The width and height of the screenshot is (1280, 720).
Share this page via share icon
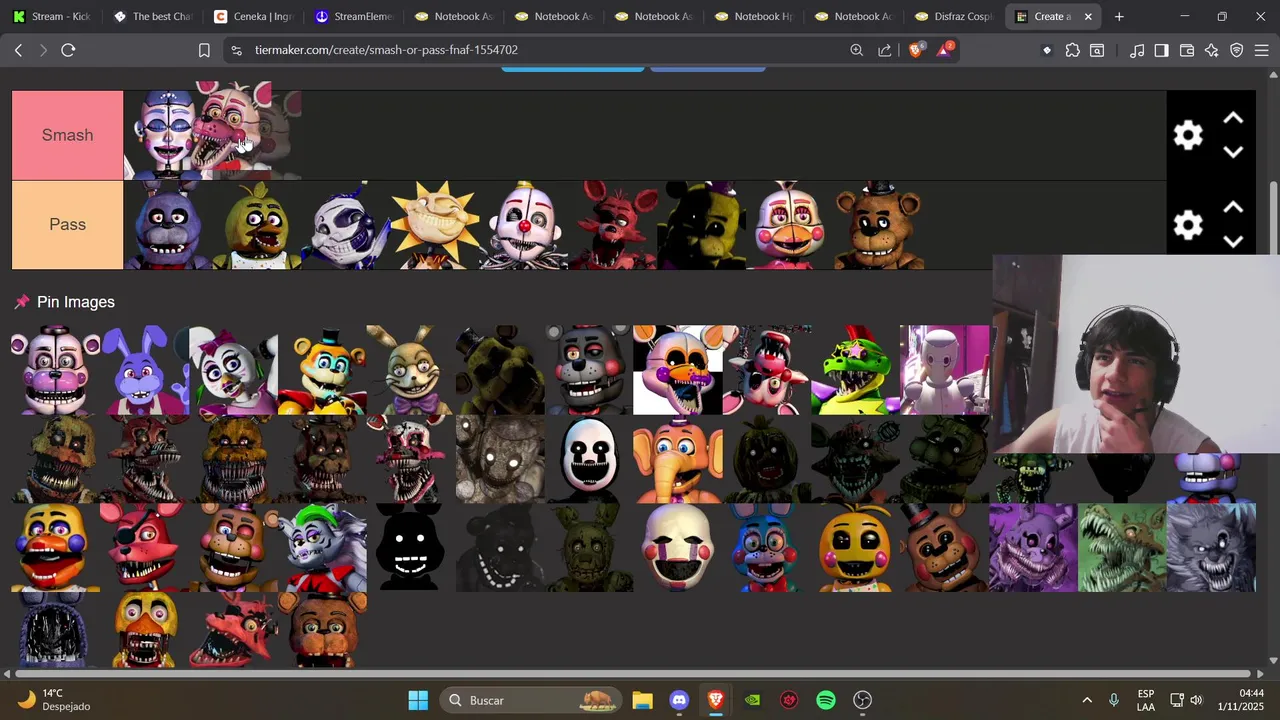(885, 50)
